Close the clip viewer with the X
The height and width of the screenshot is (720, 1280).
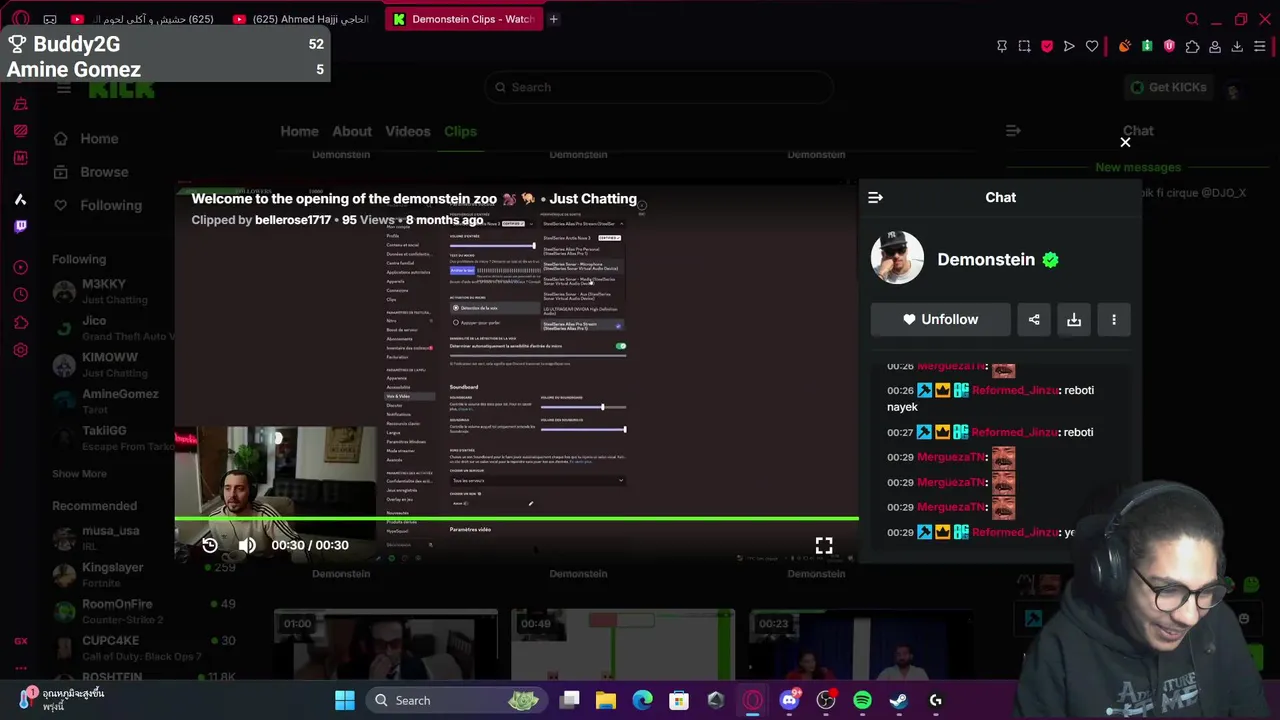(x=1125, y=142)
